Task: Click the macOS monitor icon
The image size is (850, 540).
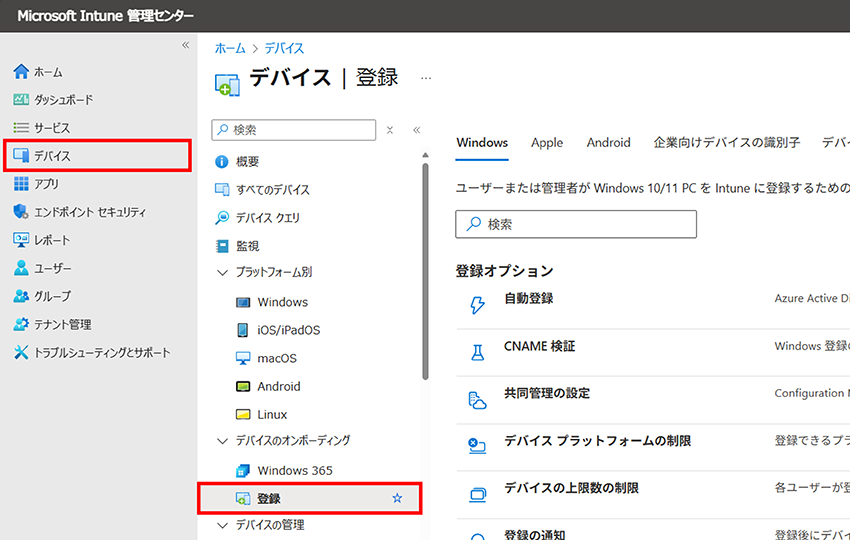Action: [x=243, y=358]
